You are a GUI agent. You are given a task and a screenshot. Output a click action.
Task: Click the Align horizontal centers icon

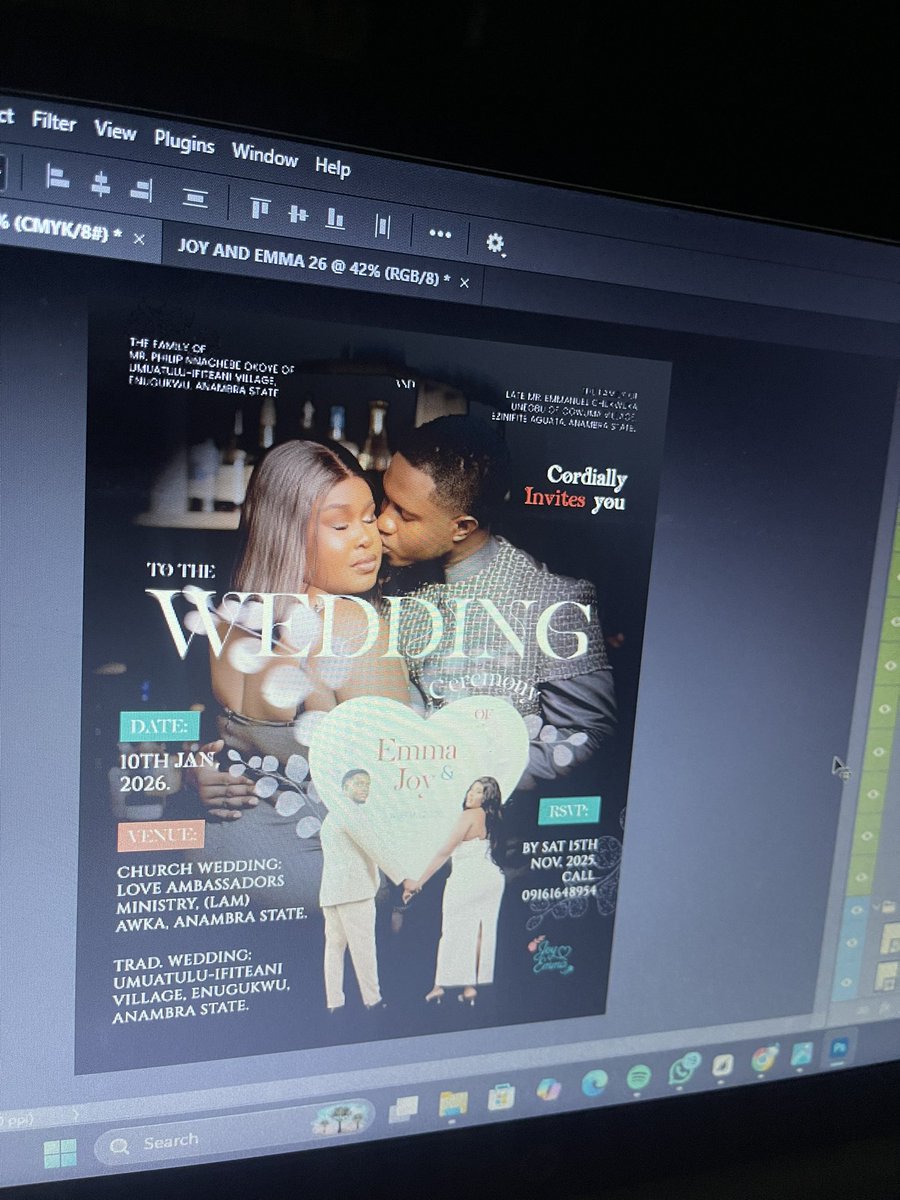click(100, 183)
